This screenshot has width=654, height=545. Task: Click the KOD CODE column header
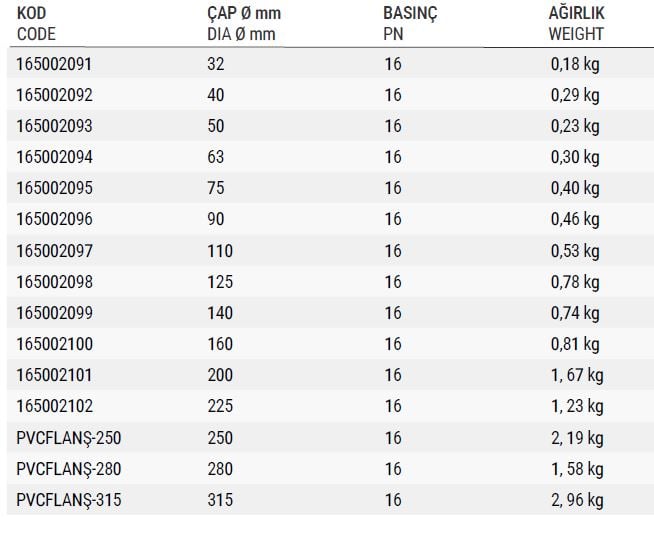coord(36,24)
